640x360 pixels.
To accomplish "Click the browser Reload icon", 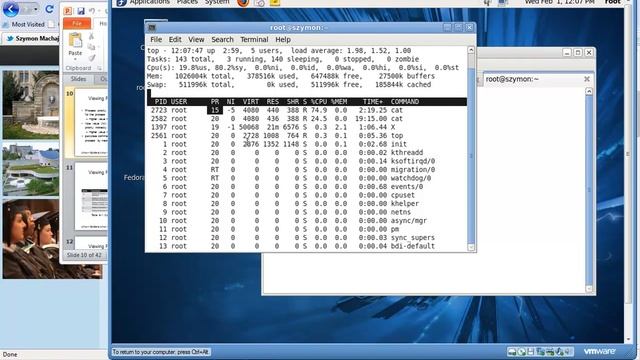I will (49, 9).
